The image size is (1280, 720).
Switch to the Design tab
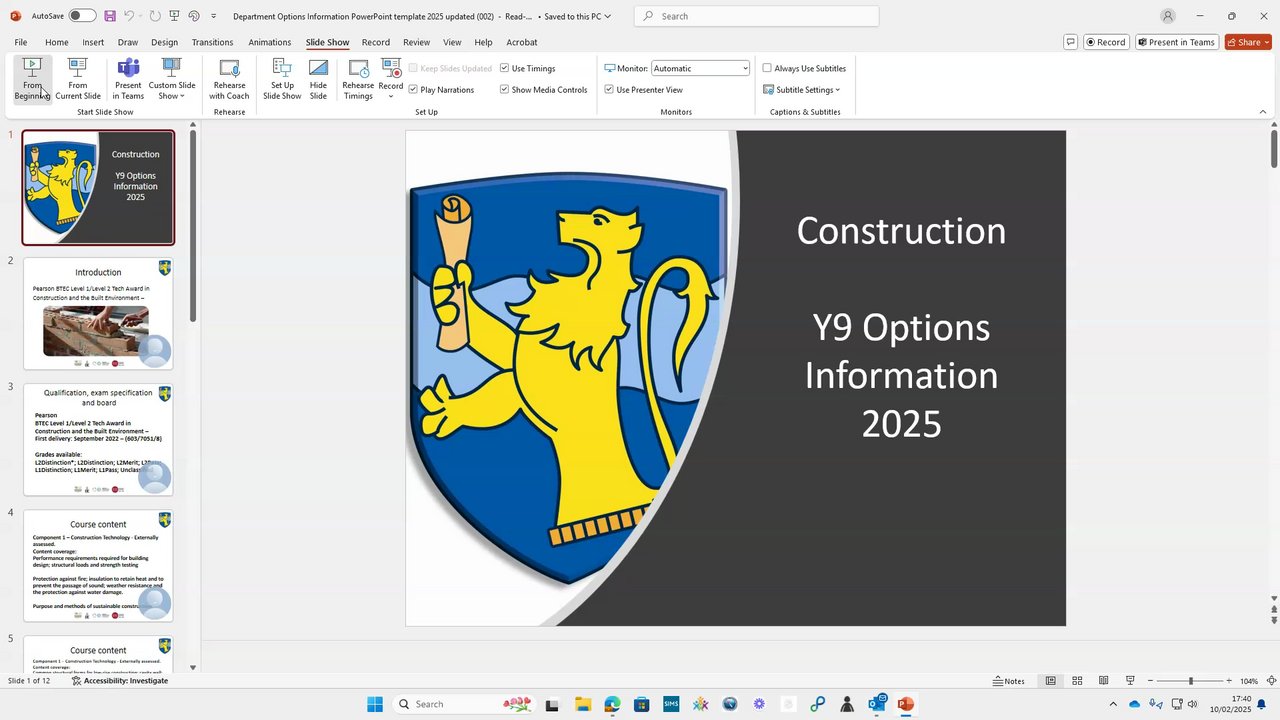coord(164,42)
